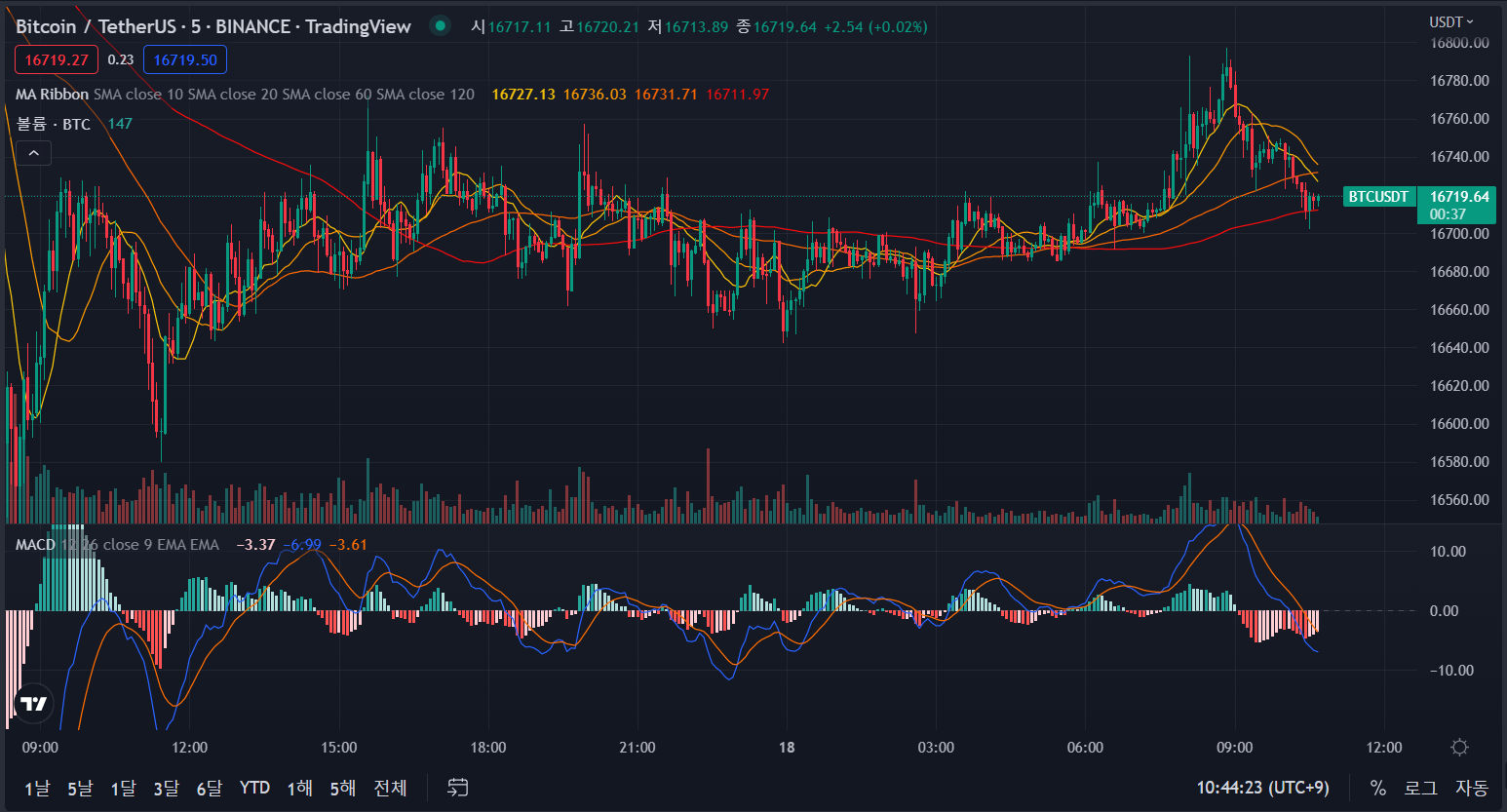Viewport: 1507px width, 812px height.
Task: Click change value +2.54 (+0.02%)
Action: [875, 26]
